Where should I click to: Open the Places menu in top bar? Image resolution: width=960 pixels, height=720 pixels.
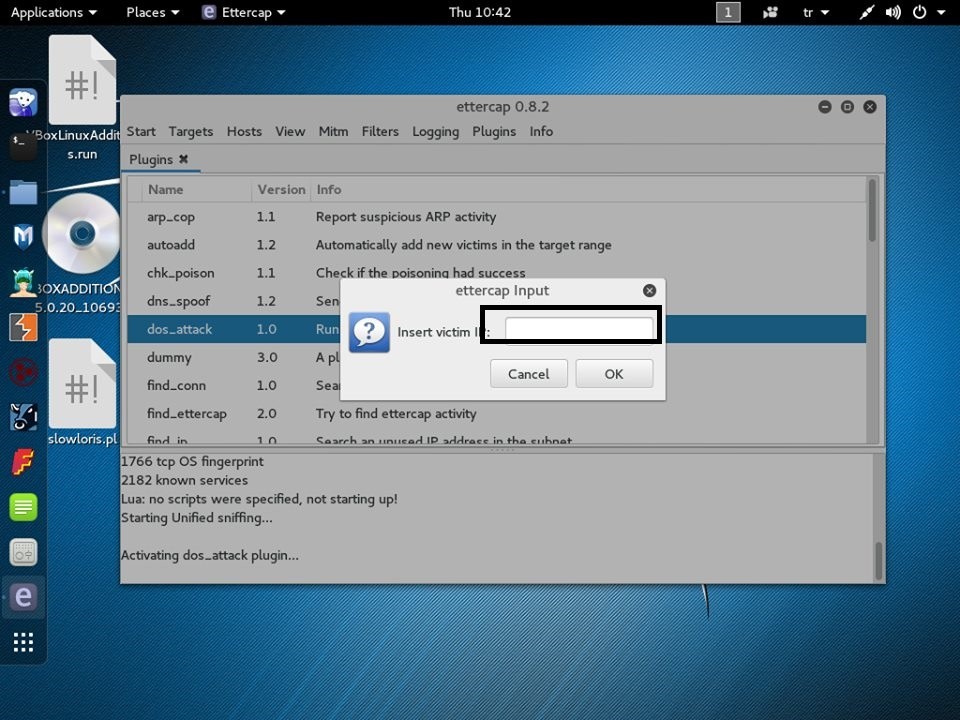click(152, 12)
